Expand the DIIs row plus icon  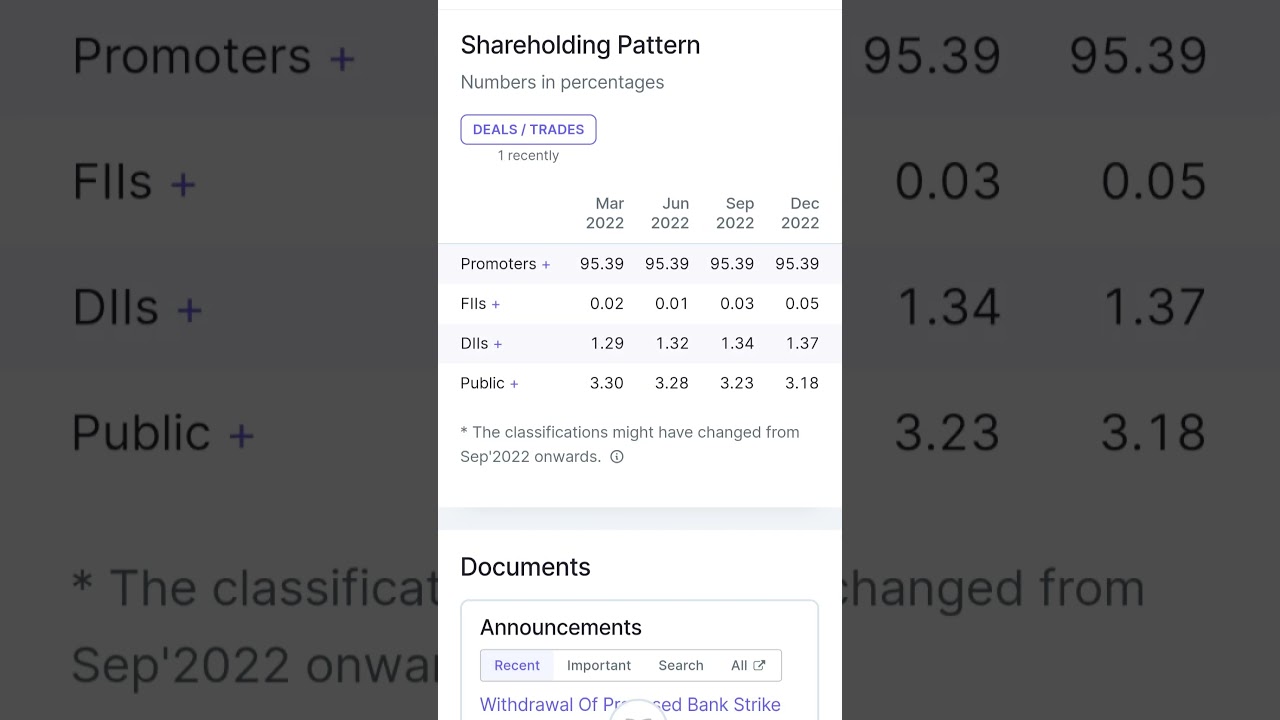(498, 344)
